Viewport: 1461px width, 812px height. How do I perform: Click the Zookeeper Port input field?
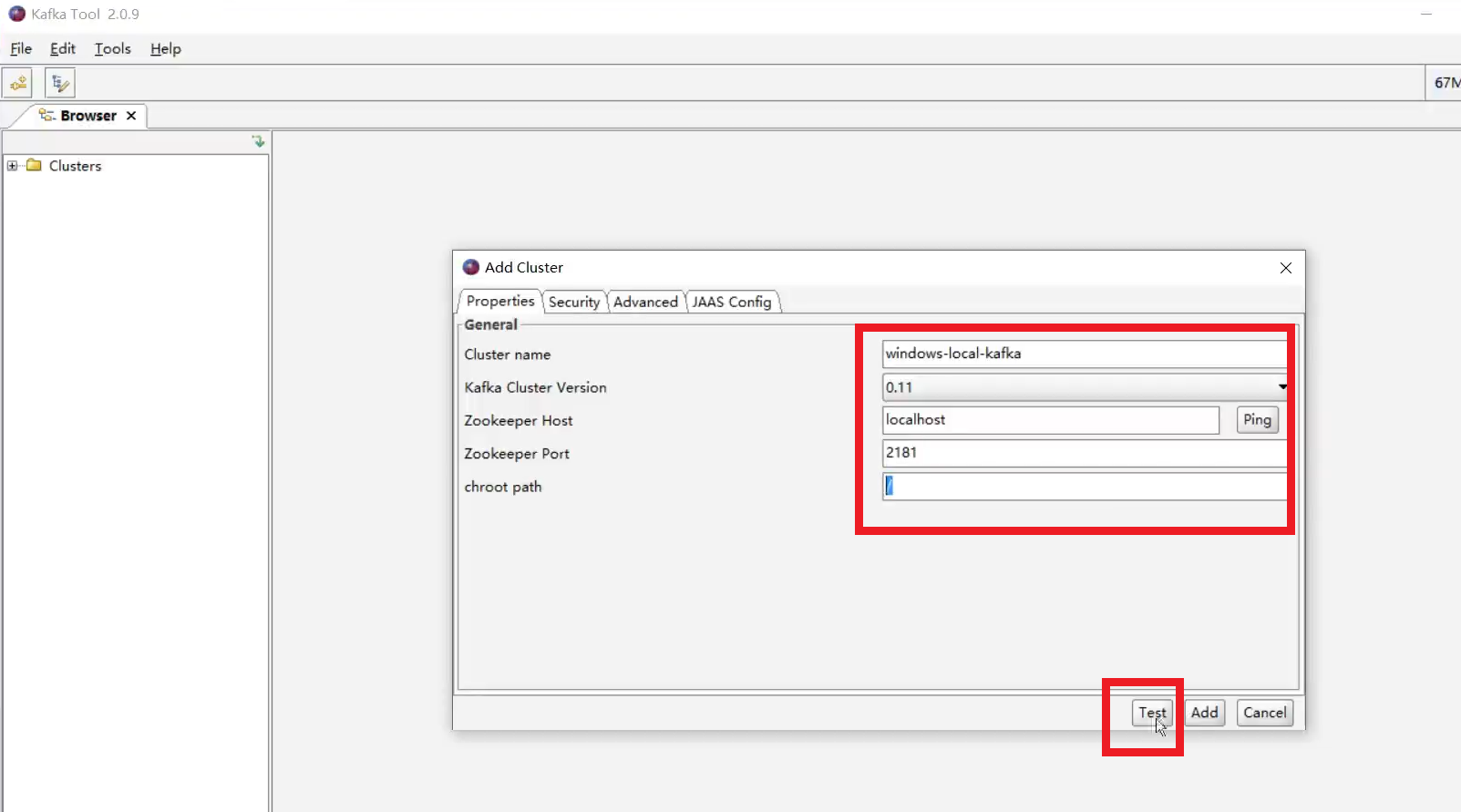(x=1085, y=453)
